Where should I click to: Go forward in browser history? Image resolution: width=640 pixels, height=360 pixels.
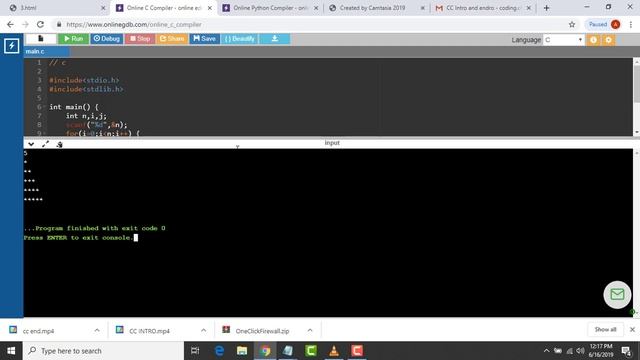coord(25,24)
